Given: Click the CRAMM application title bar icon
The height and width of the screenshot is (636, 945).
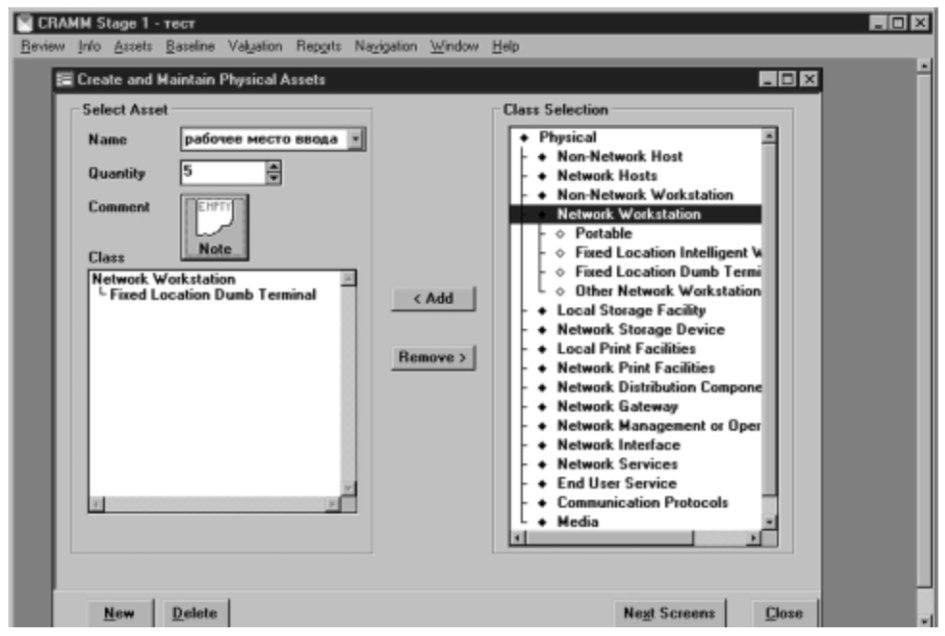Looking at the screenshot, I should click(25, 24).
